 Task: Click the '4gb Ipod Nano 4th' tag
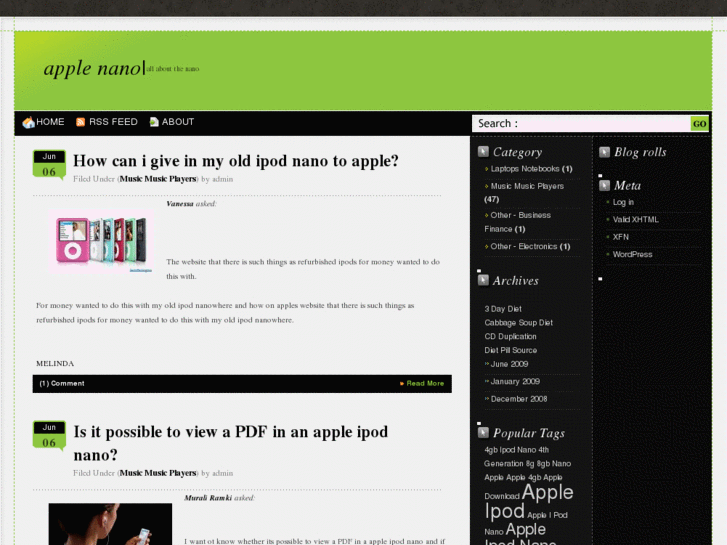click(517, 450)
